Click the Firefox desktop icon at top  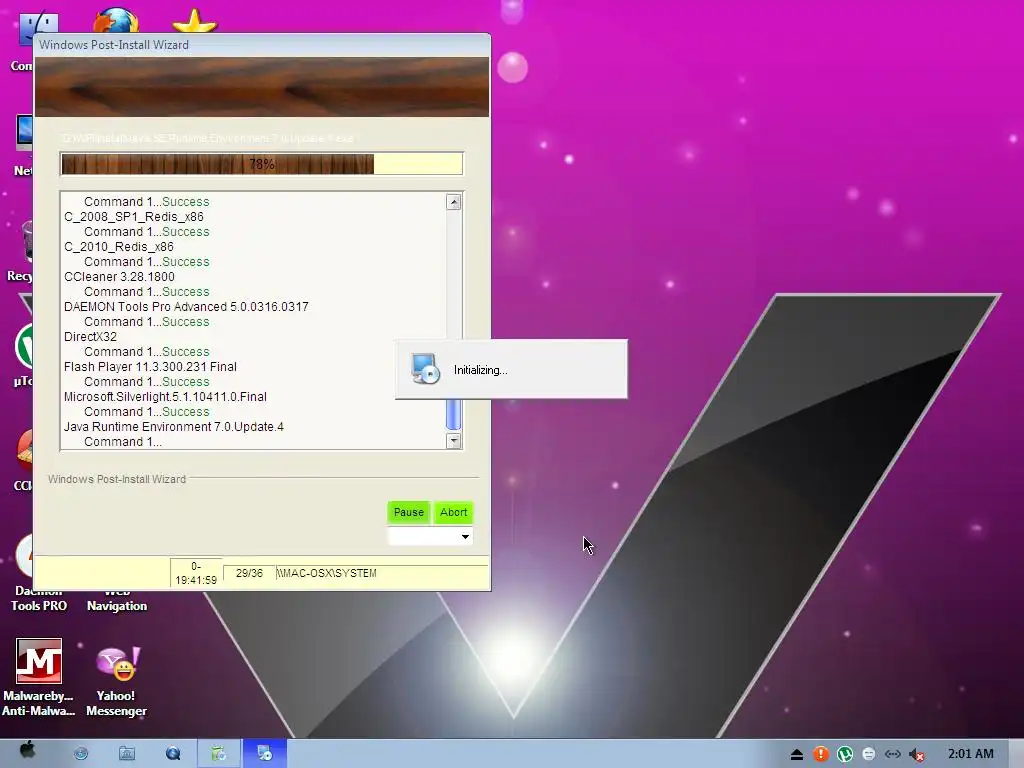point(116,20)
